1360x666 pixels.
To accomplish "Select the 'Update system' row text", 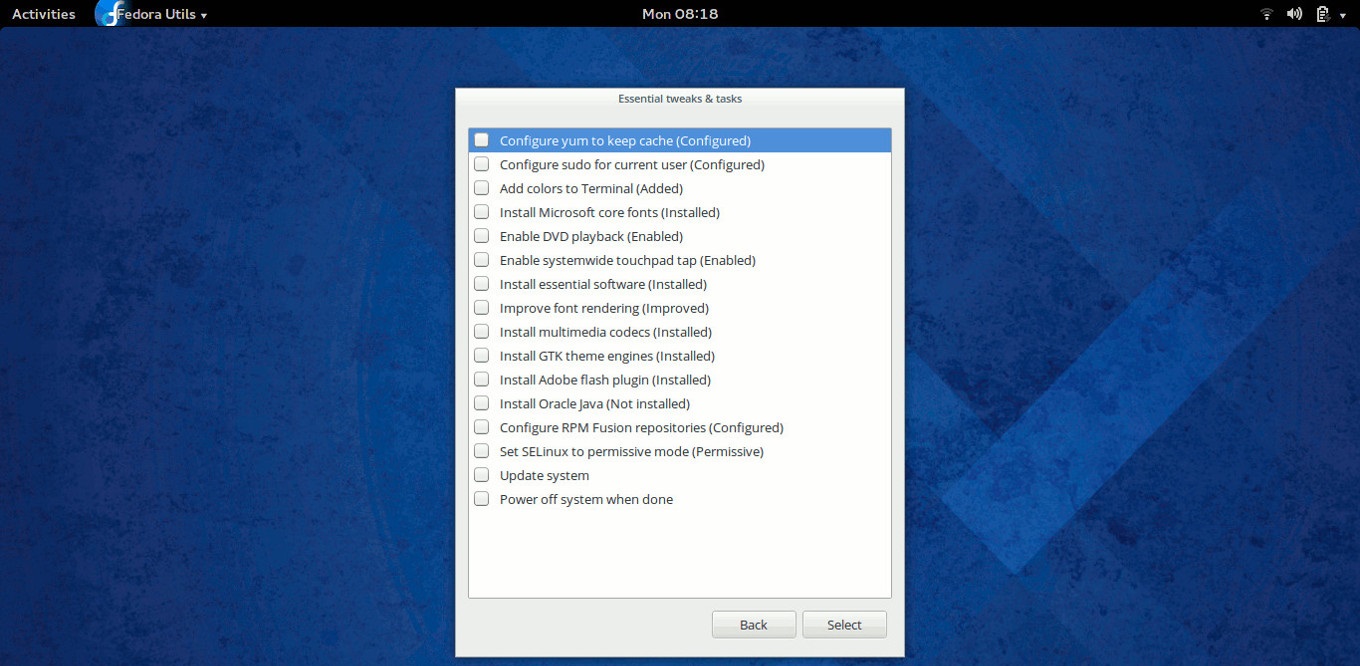I will point(544,475).
